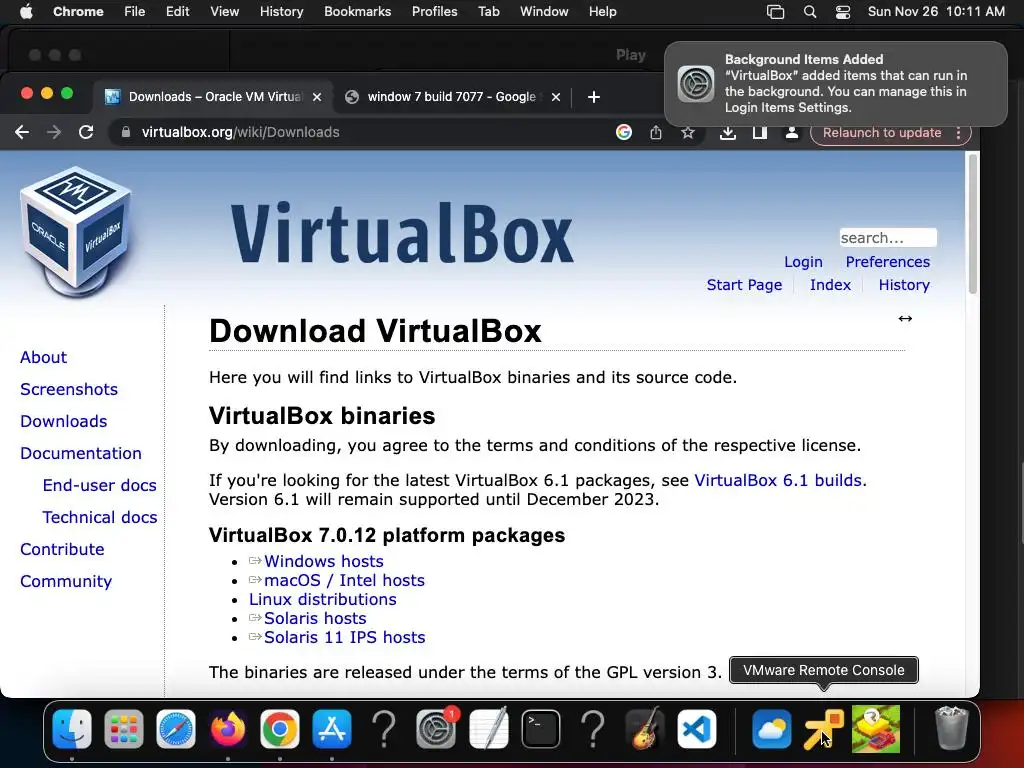This screenshot has width=1024, height=768.
Task: Click the Login link
Action: click(x=803, y=262)
